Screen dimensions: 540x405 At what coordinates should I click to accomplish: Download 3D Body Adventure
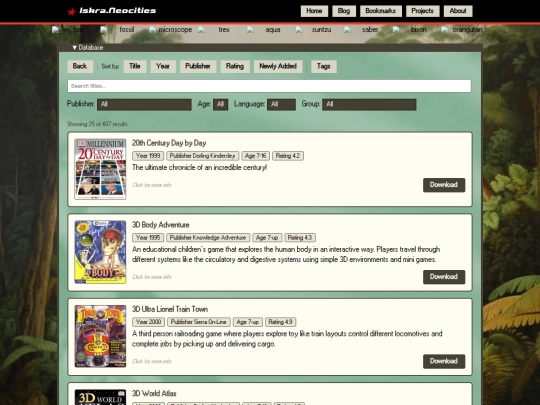pyautogui.click(x=444, y=277)
